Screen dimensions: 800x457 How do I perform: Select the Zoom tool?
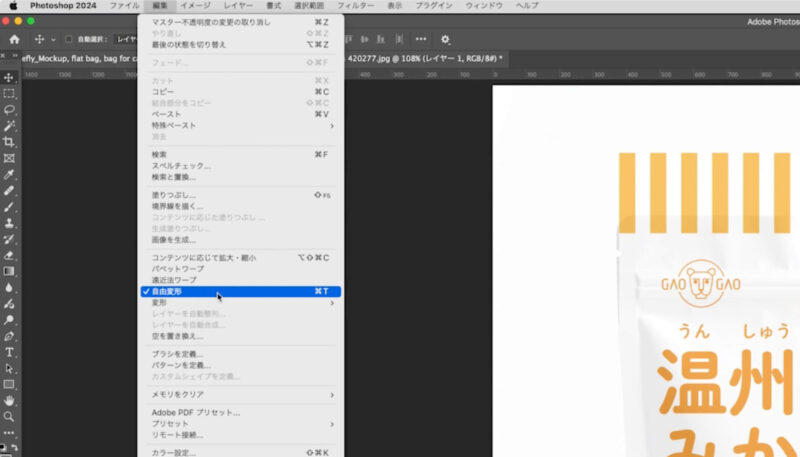pyautogui.click(x=9, y=417)
